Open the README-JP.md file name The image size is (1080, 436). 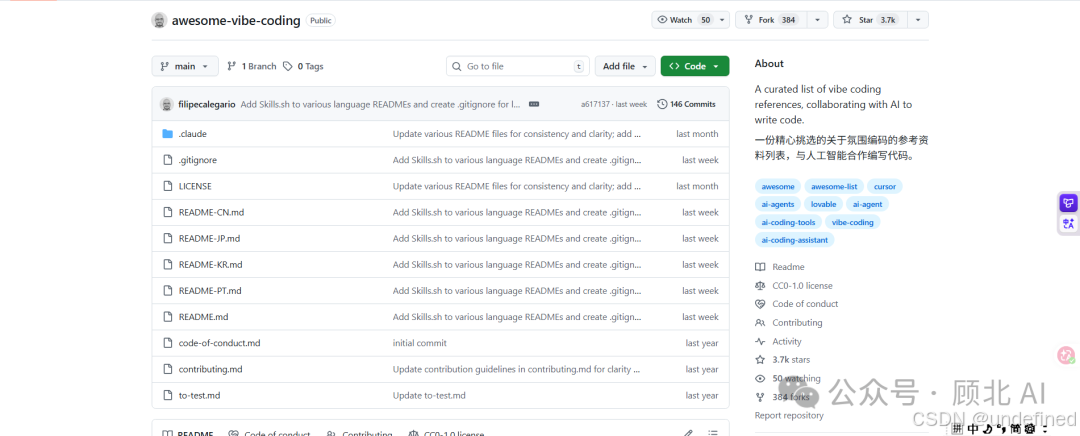(209, 238)
